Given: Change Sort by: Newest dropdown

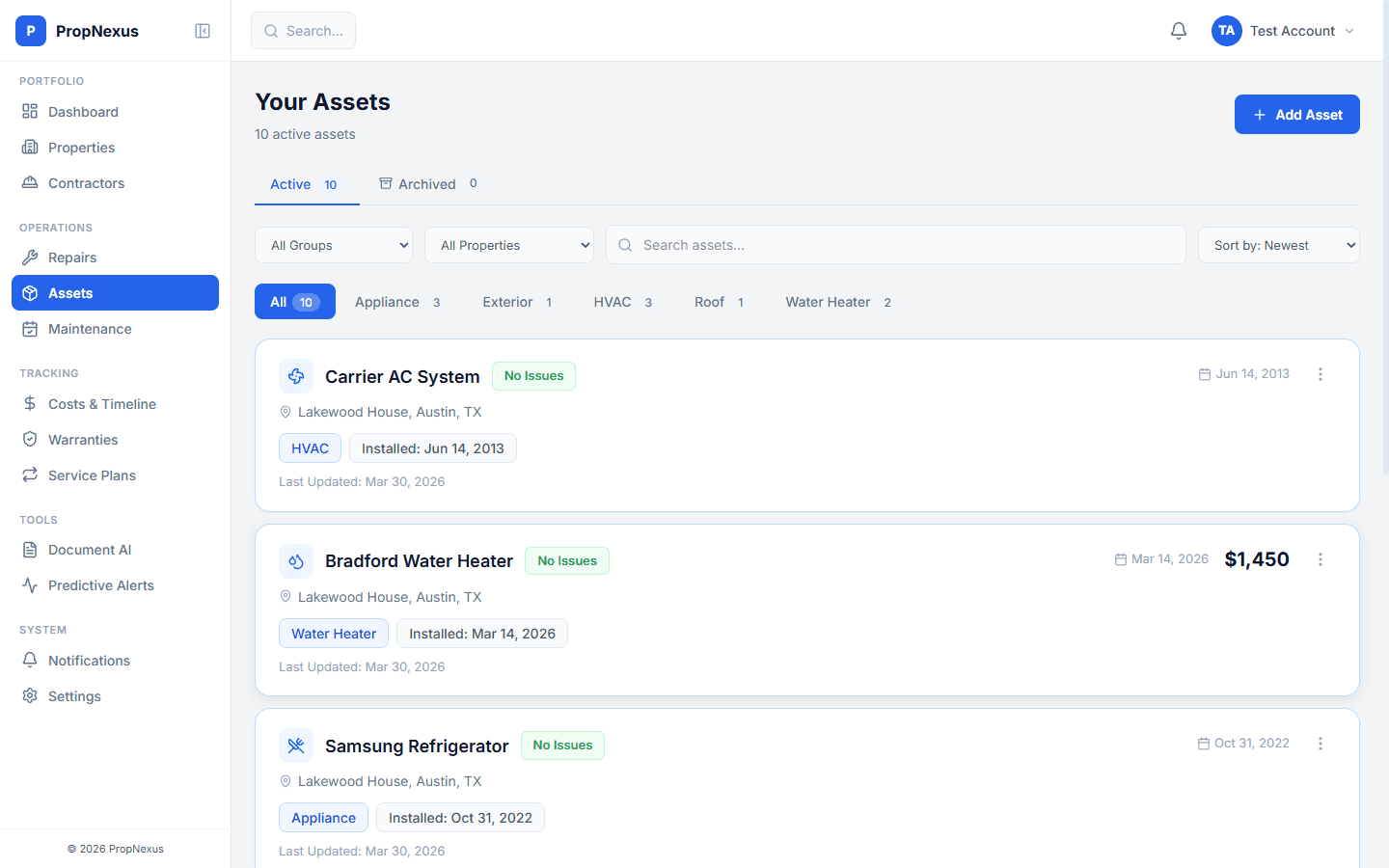Looking at the screenshot, I should coord(1278,244).
